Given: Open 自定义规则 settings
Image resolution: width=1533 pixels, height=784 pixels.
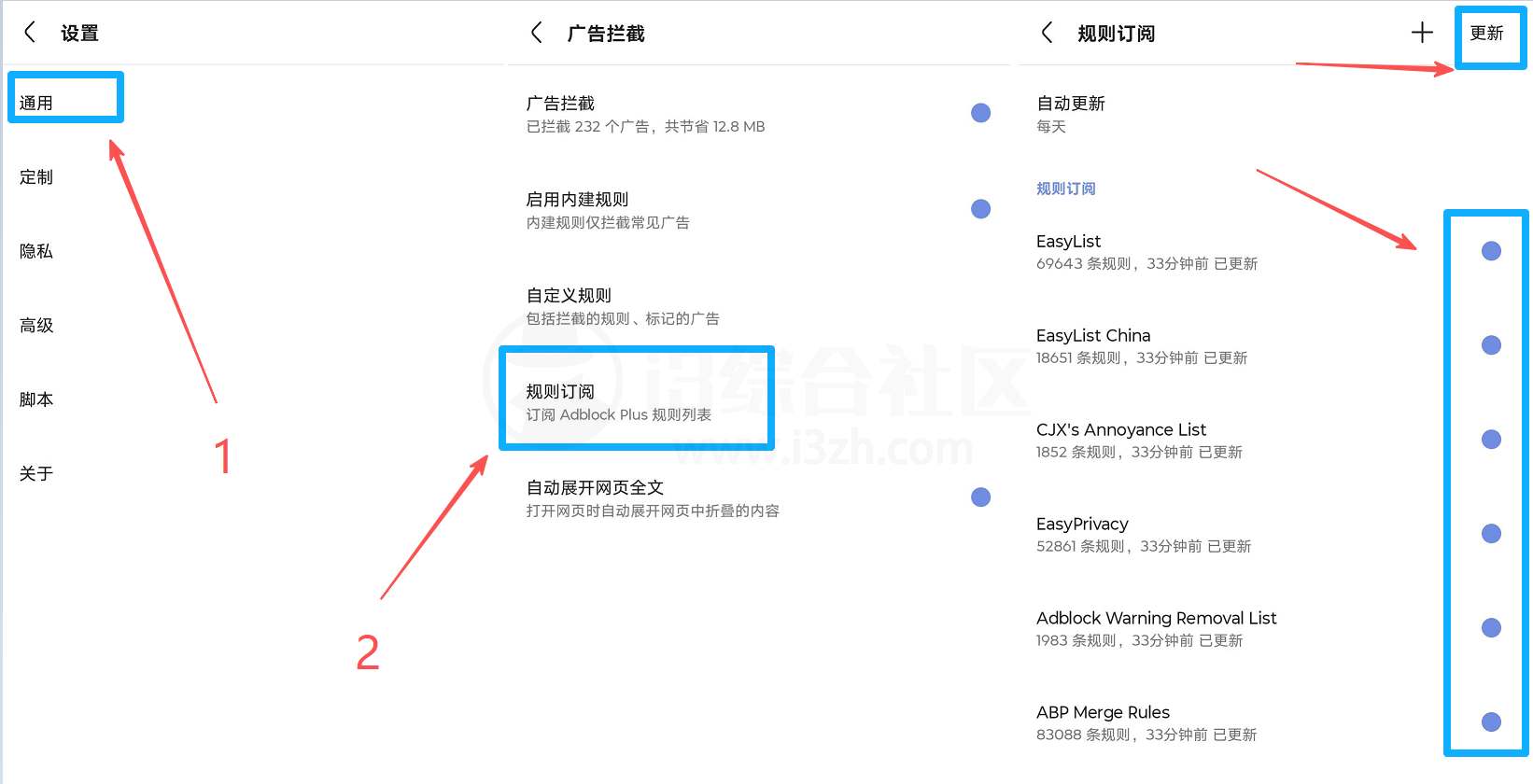Looking at the screenshot, I should coord(623,306).
